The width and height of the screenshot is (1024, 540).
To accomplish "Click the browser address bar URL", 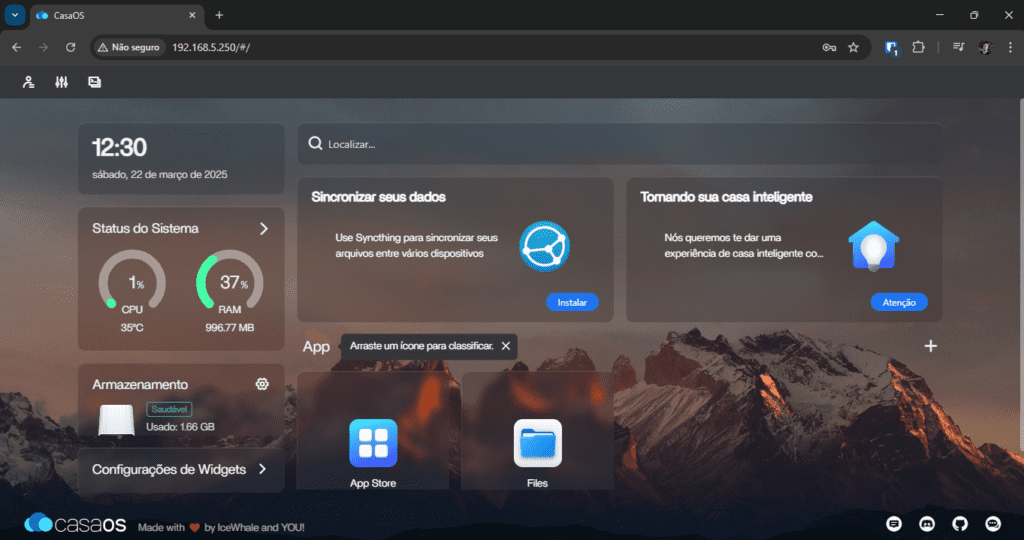I will click(x=211, y=47).
